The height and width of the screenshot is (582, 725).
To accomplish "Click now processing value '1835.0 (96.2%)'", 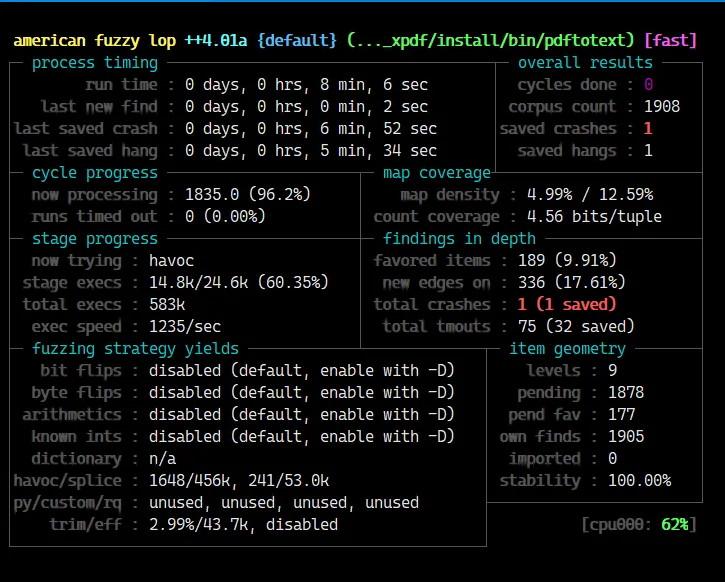I will [248, 195].
